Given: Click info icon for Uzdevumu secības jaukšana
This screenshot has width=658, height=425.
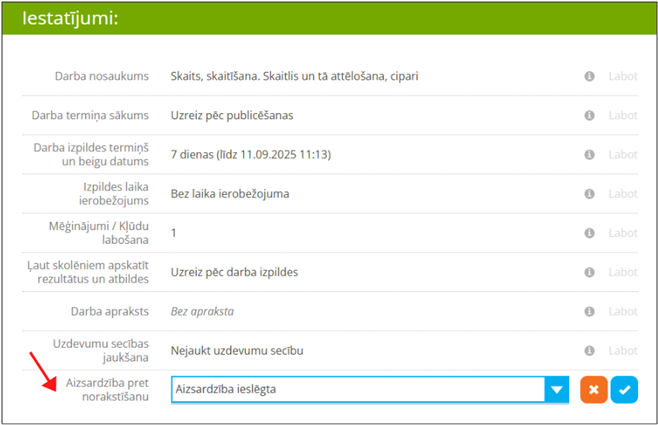Looking at the screenshot, I should (x=589, y=350).
